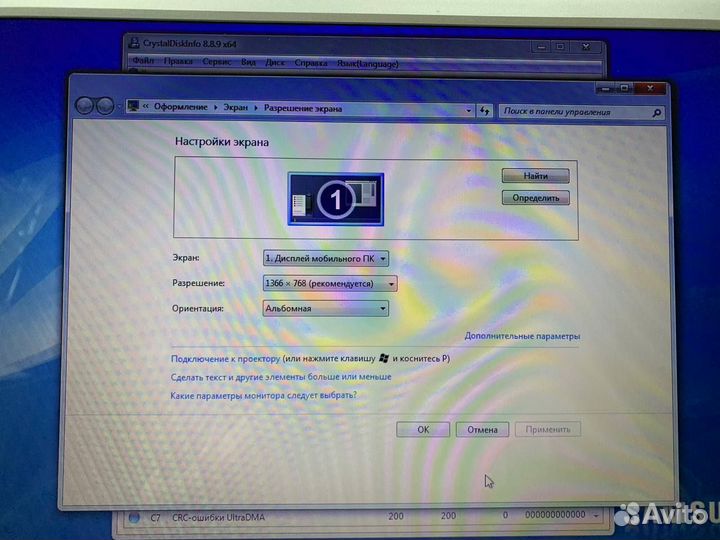Click the OK button
The width and height of the screenshot is (720, 540).
(423, 430)
